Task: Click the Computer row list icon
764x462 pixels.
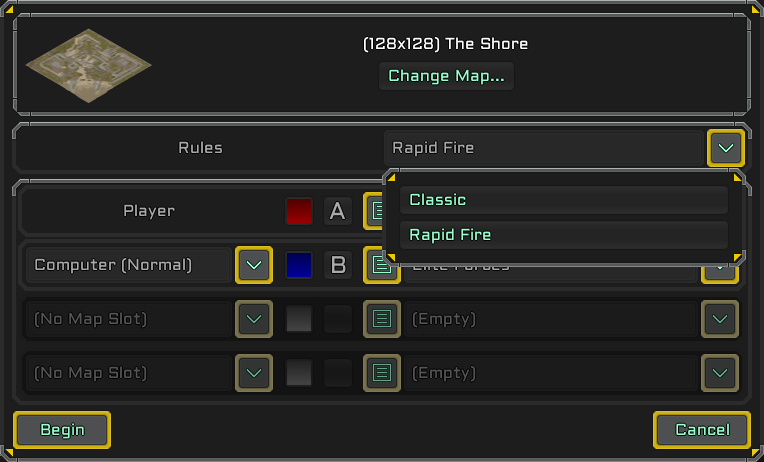Action: pos(380,265)
